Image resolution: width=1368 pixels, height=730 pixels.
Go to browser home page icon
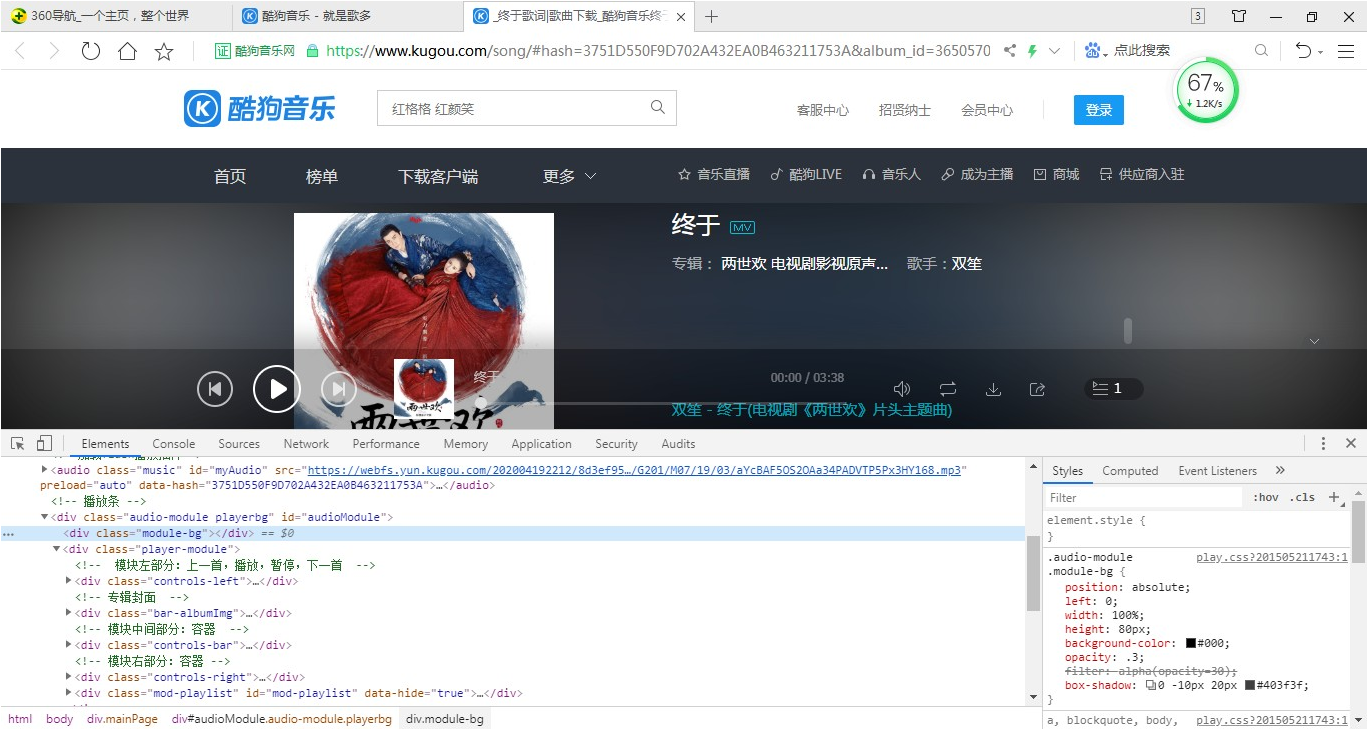127,51
